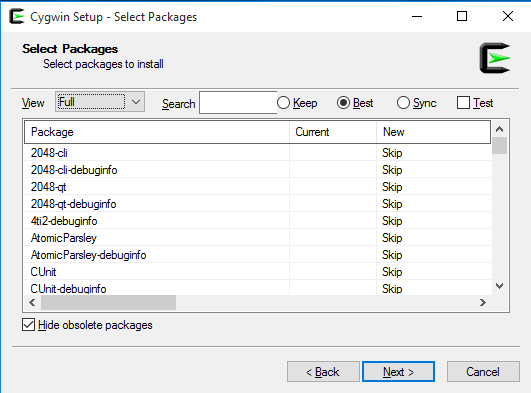531x393 pixels.
Task: Click Skip for the CUnit package
Action: (392, 272)
